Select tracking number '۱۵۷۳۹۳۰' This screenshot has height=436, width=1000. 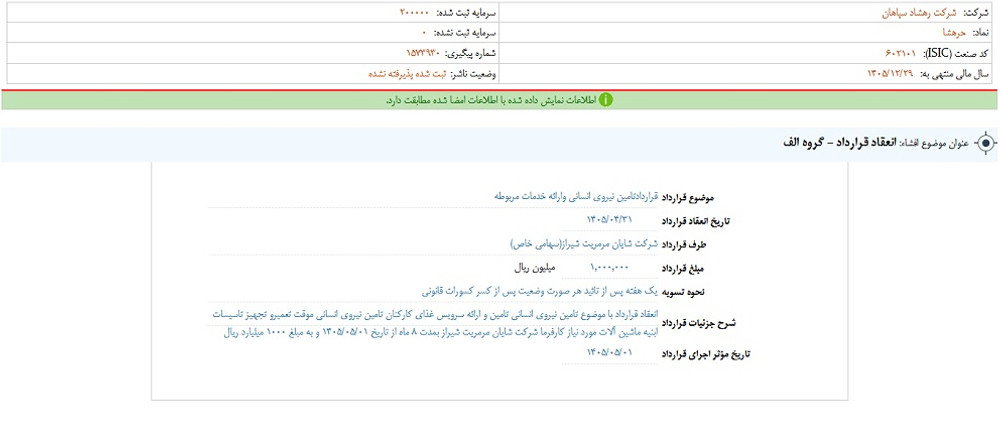coord(423,52)
